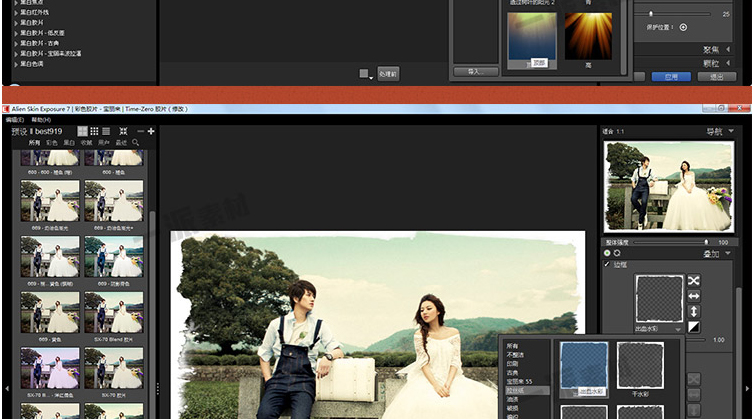Expand the focus panel arrow in upper window
The image size is (755, 419).
[x=728, y=49]
